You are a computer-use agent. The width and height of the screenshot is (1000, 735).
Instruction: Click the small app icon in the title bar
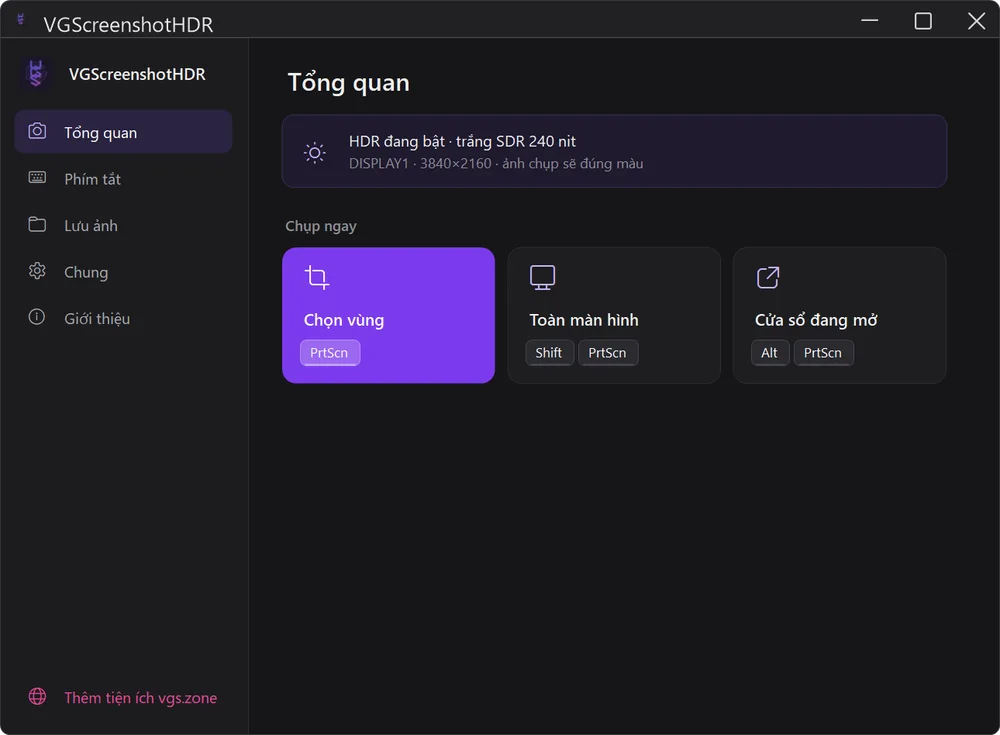tap(20, 19)
